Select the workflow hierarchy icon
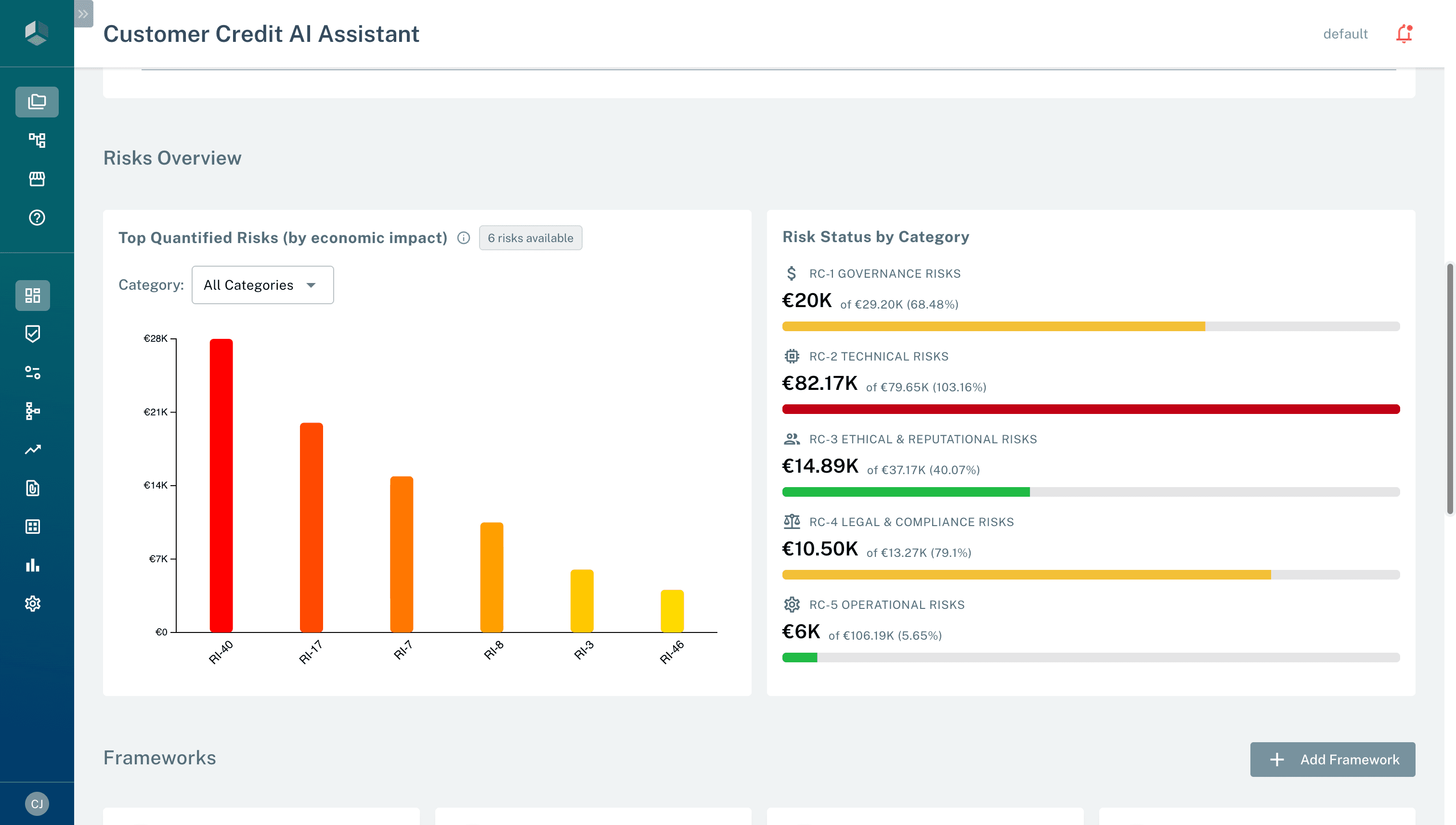This screenshot has width=1456, height=825. point(36,141)
